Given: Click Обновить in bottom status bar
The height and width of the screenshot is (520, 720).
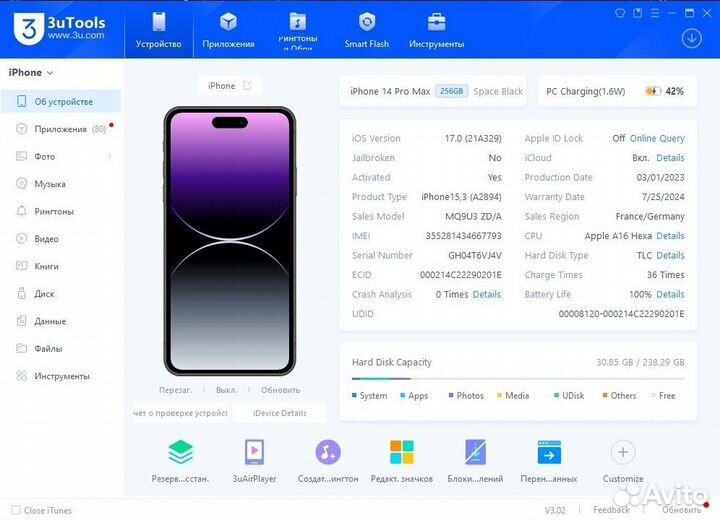Looking at the screenshot, I should click(x=681, y=510).
